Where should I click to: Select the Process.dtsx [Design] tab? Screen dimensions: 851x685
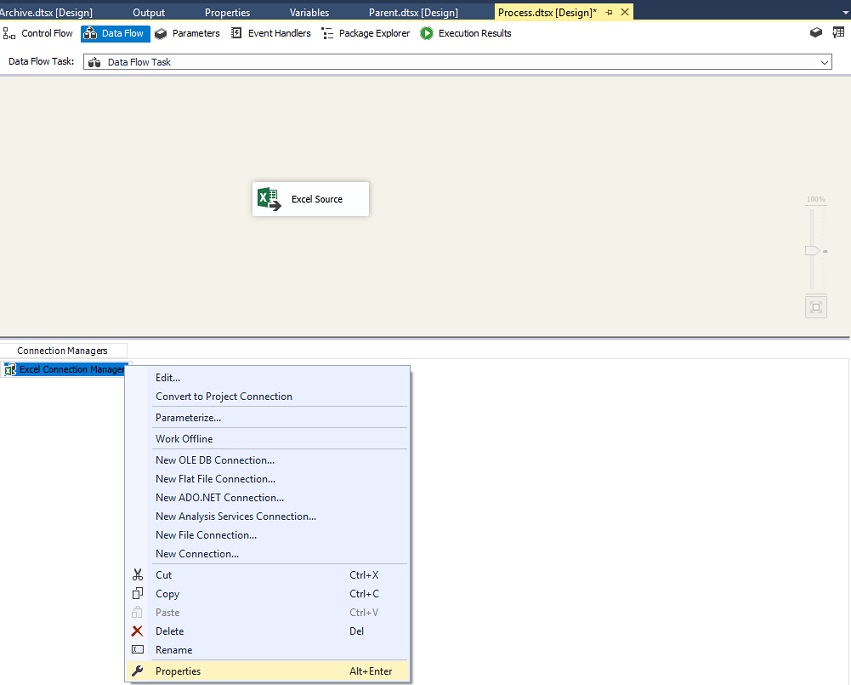[x=547, y=12]
